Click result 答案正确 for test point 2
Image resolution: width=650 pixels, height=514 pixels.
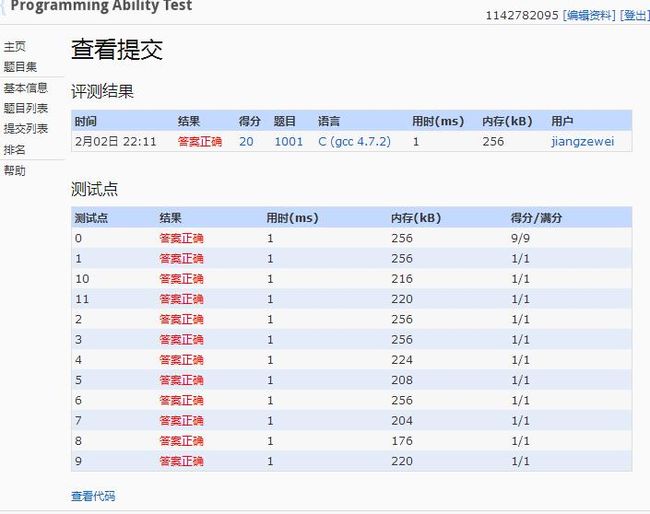coord(182,320)
